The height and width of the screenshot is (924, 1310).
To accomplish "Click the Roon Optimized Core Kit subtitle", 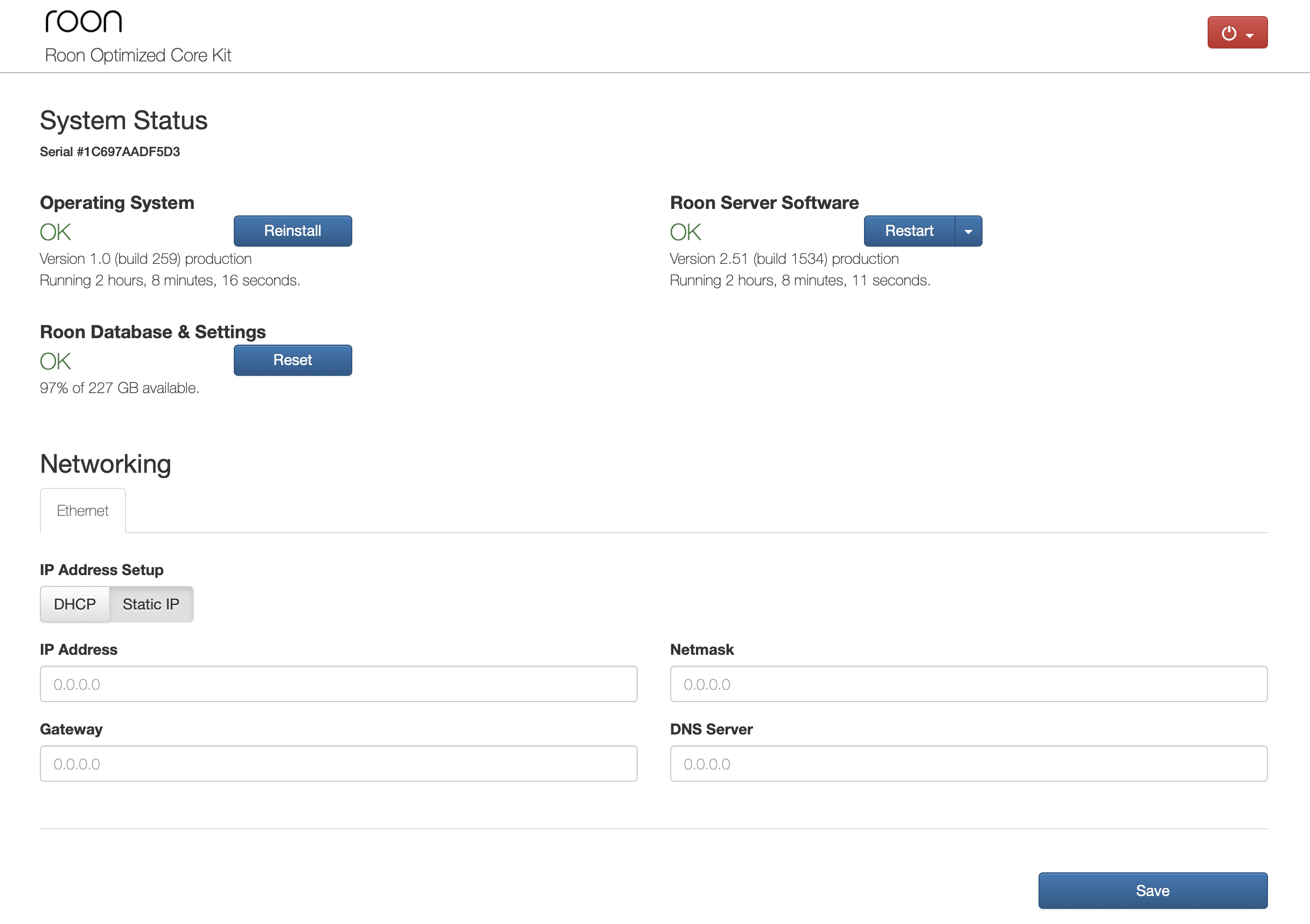I will pos(138,55).
